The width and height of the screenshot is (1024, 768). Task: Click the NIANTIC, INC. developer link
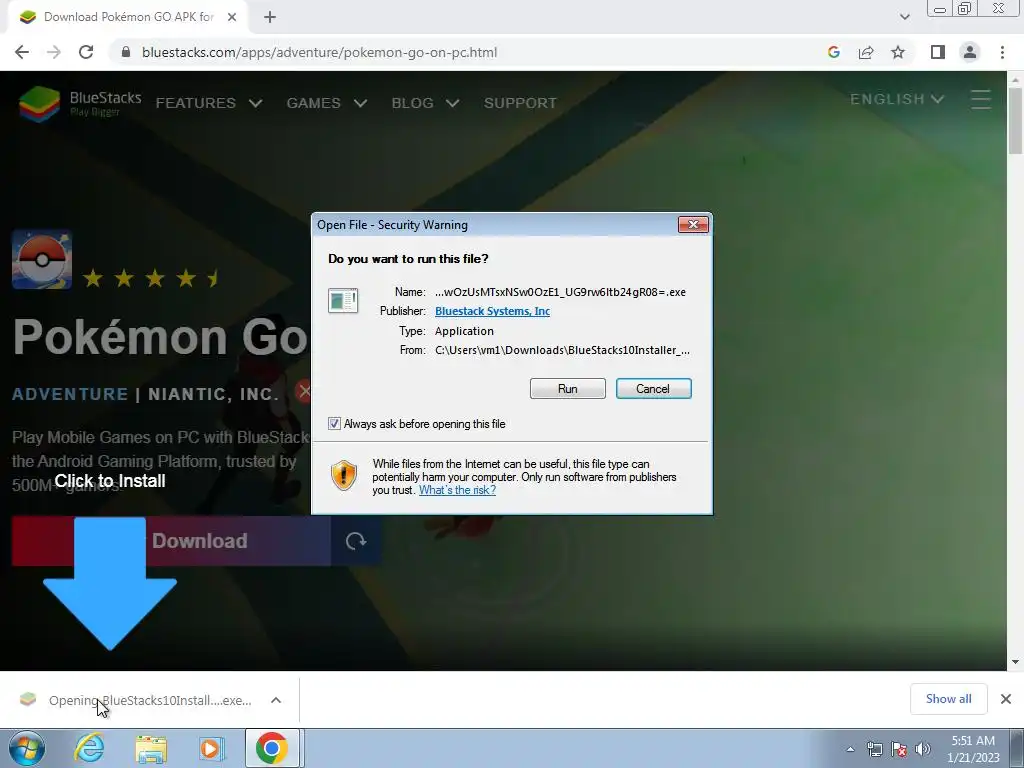[214, 394]
